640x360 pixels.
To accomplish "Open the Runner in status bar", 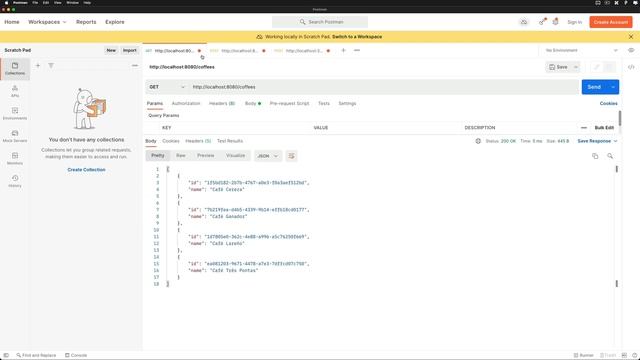I will (584, 355).
